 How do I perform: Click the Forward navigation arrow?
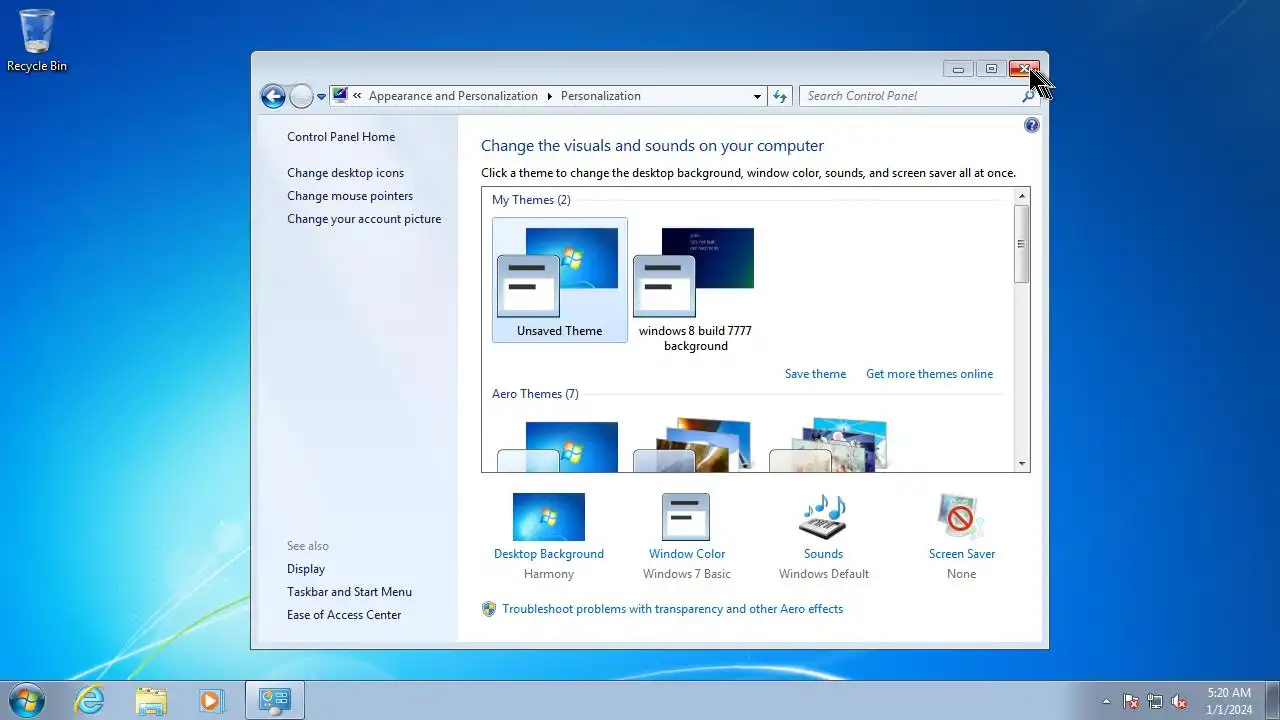[x=301, y=96]
